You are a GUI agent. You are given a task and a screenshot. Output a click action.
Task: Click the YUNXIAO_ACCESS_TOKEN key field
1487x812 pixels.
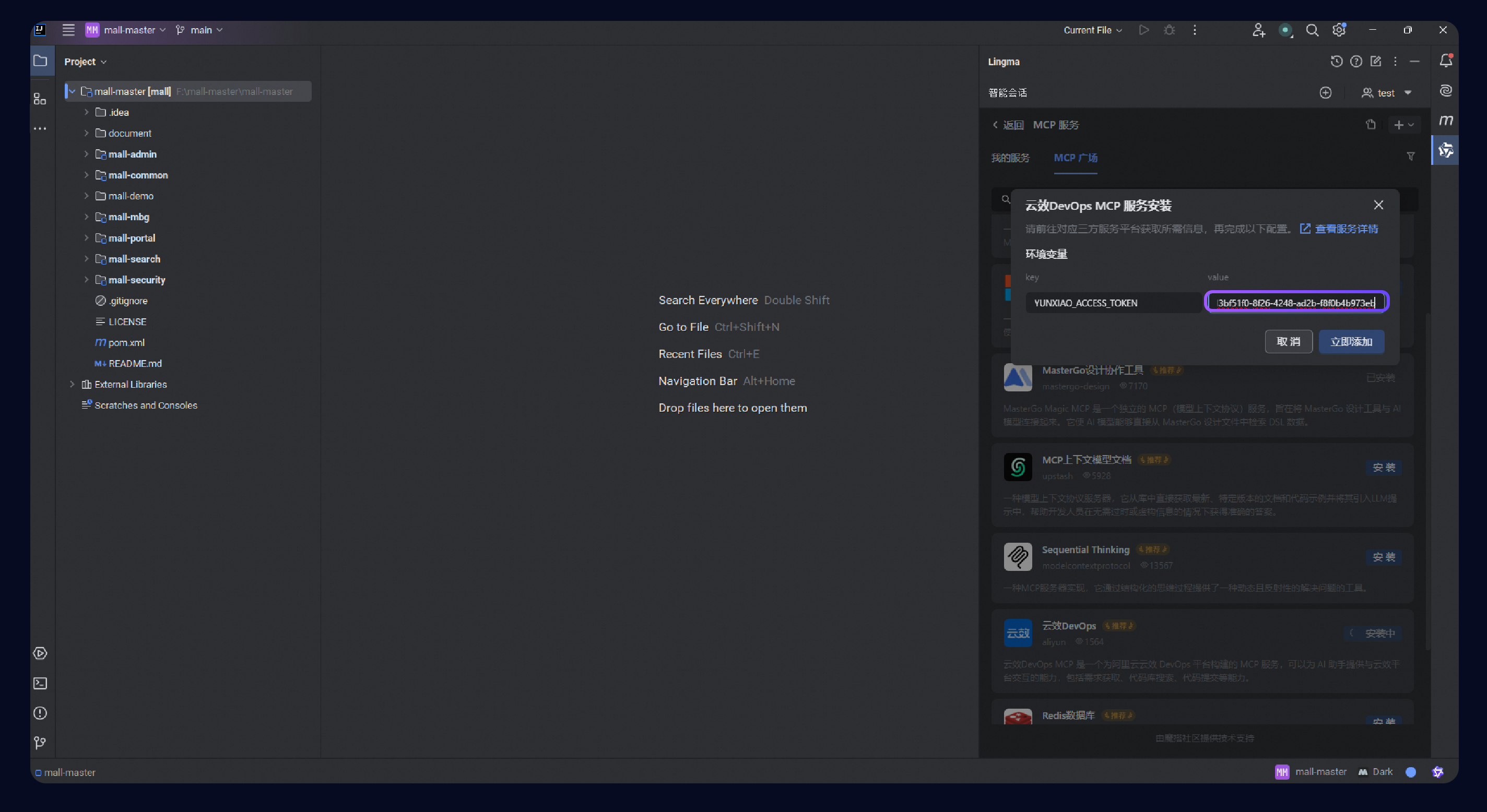point(1114,302)
